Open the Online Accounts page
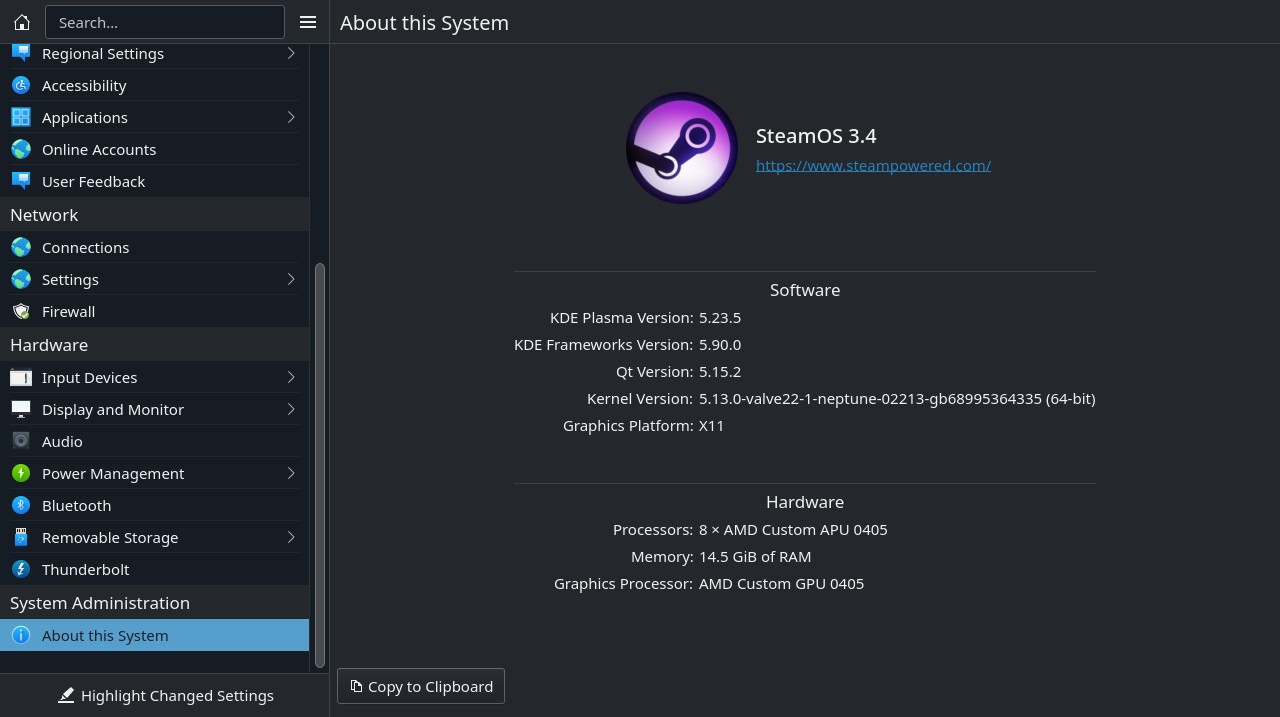Screen dimensions: 1280x717 (x=154, y=149)
